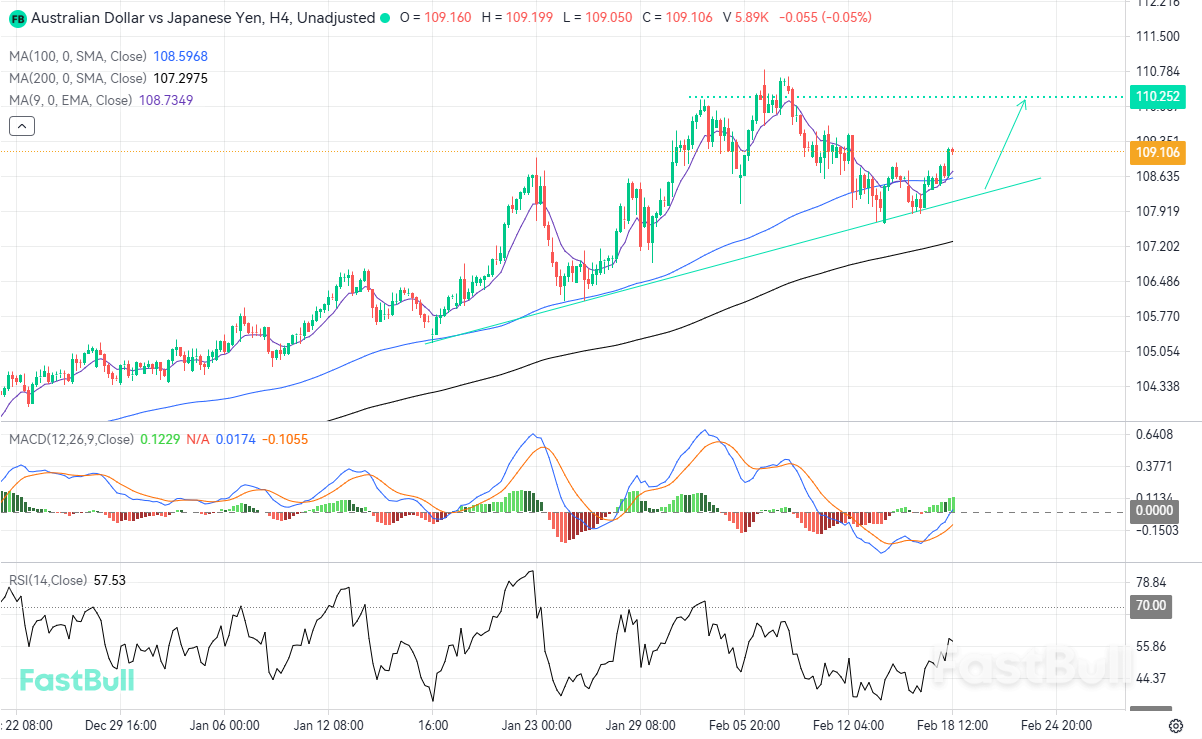Click the Dec 29 16:00 time axis label

pos(120,724)
